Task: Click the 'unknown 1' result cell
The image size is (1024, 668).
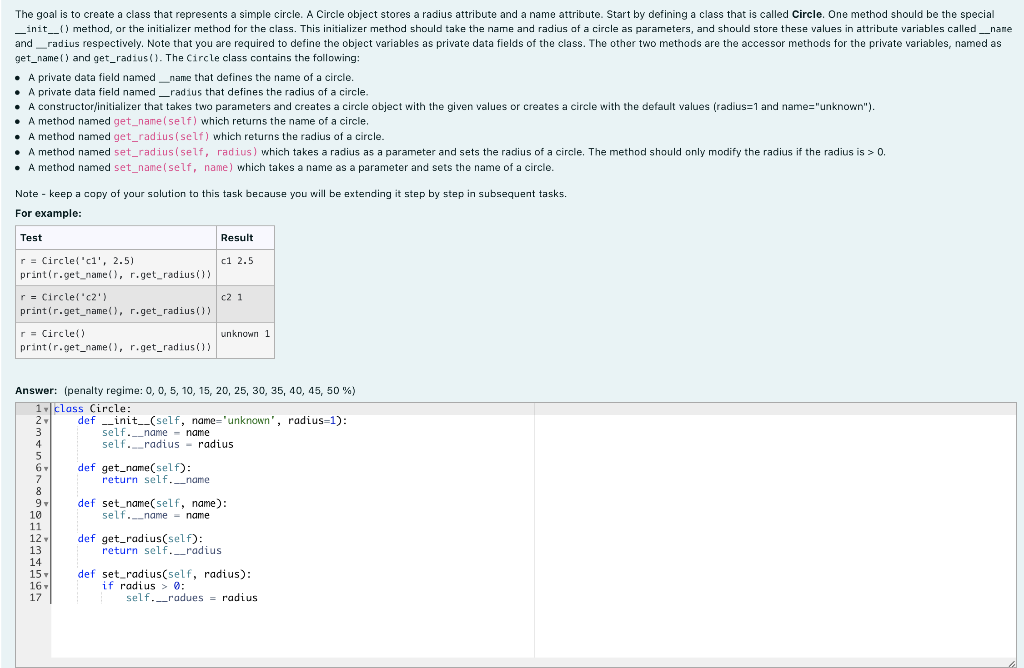Action: pyautogui.click(x=245, y=340)
